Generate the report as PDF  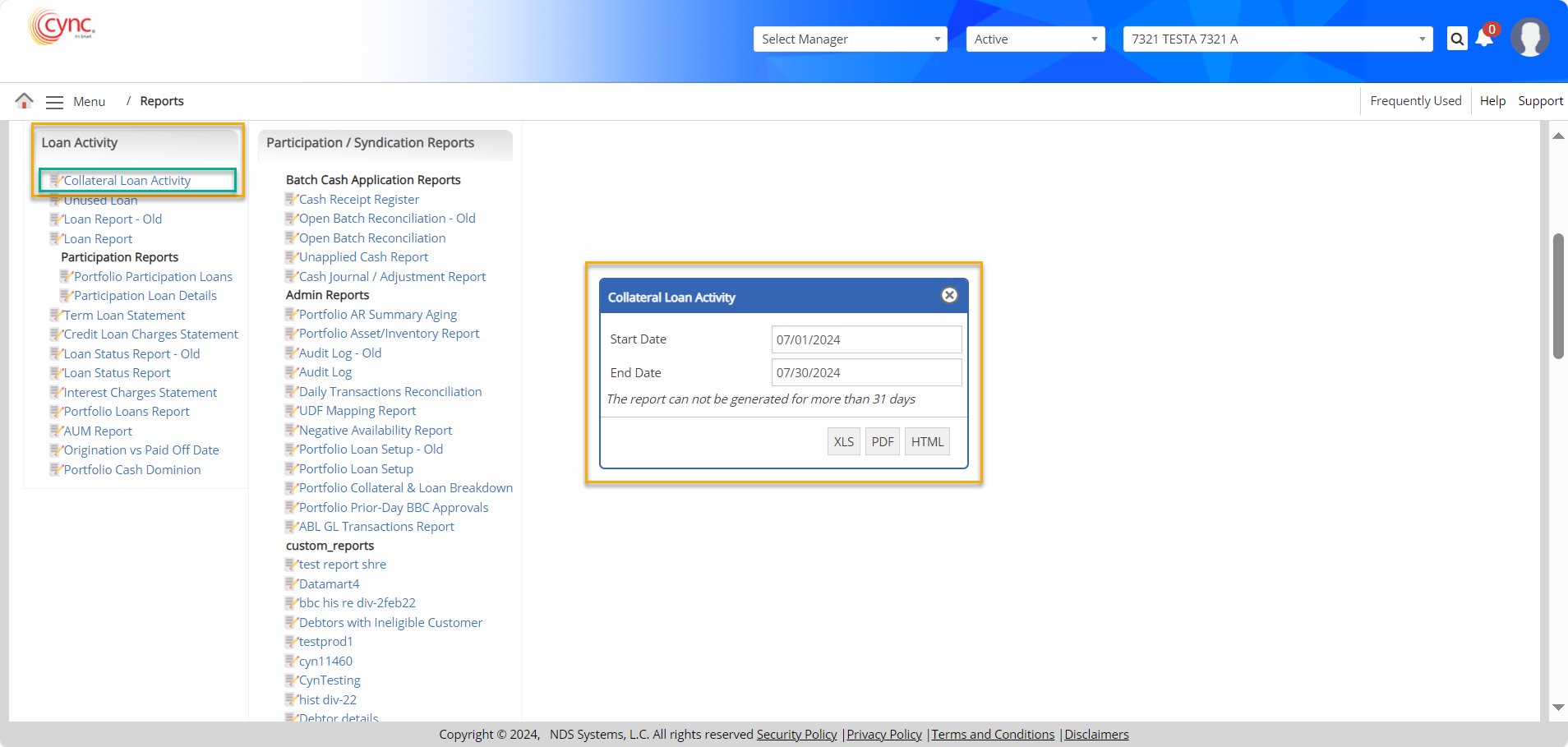tap(883, 441)
